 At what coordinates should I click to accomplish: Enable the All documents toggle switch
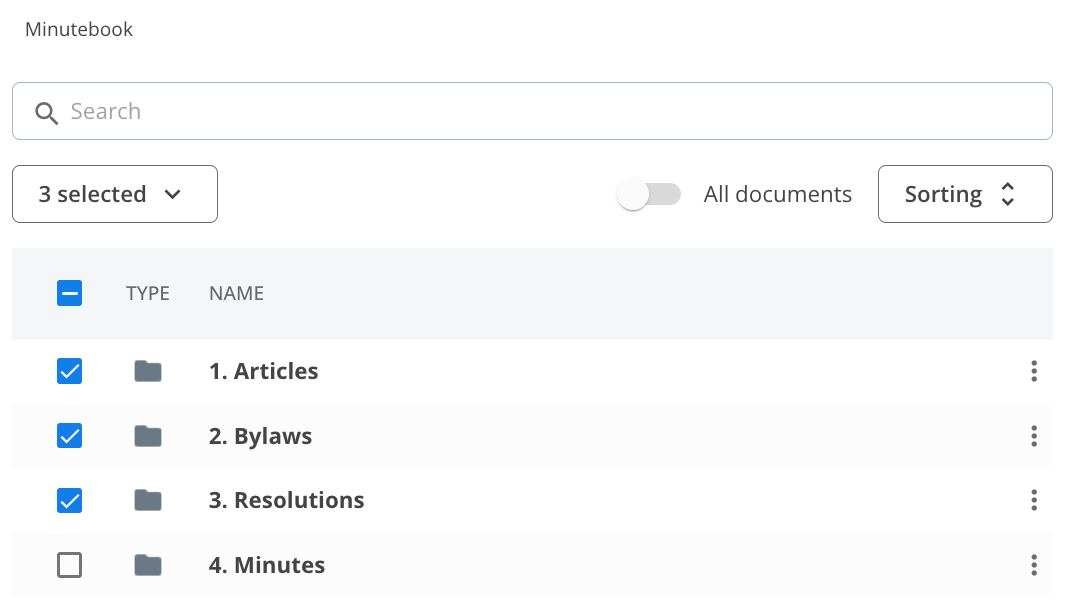pos(649,194)
